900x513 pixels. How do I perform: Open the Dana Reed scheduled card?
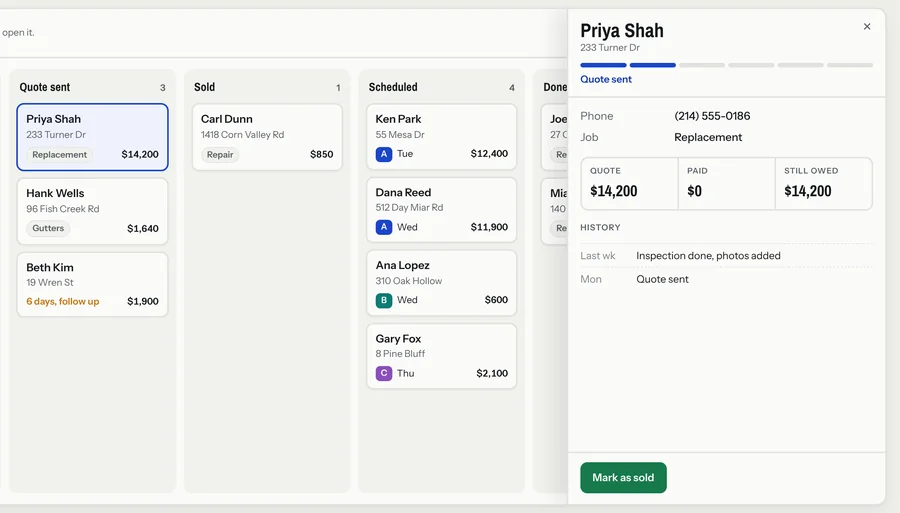[441, 210]
